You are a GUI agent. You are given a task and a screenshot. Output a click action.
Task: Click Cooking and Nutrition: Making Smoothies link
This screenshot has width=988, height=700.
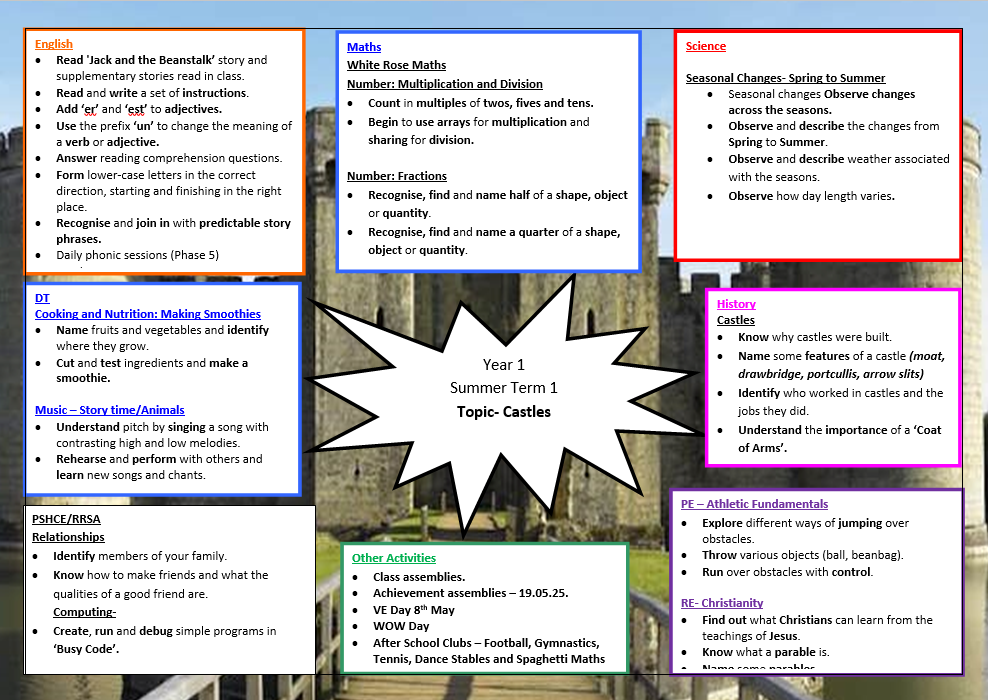147,314
